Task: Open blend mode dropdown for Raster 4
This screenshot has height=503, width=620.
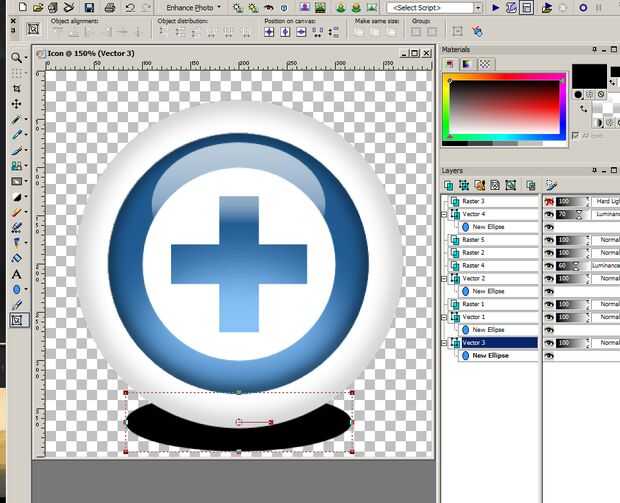Action: point(605,266)
